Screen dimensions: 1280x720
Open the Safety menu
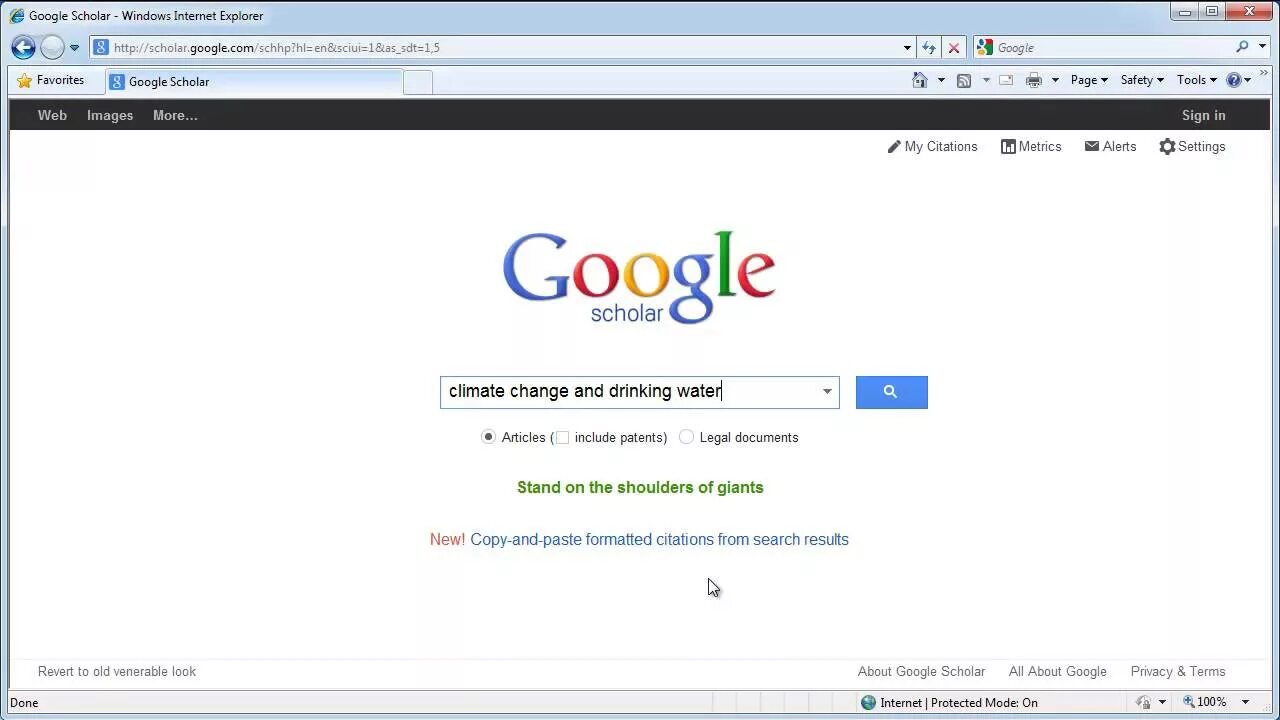(x=1142, y=80)
